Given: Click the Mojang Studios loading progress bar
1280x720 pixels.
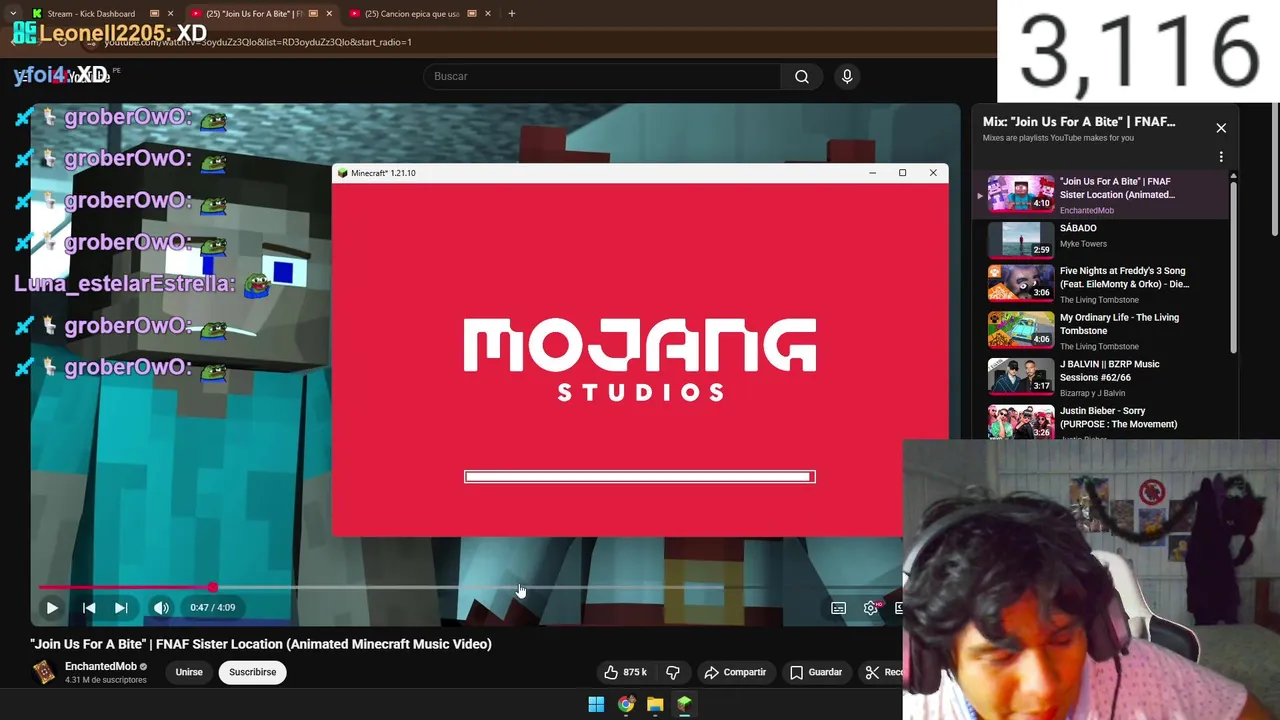Looking at the screenshot, I should tap(640, 477).
